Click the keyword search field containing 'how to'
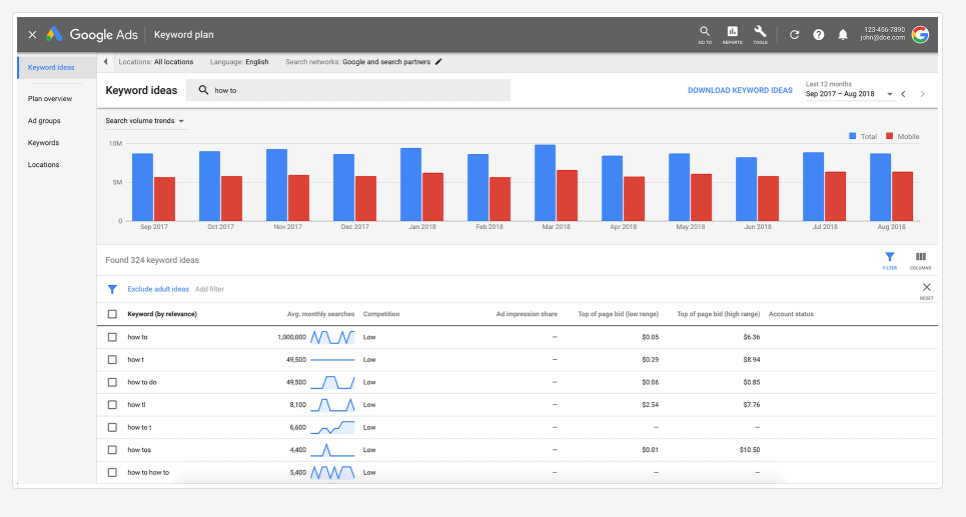Screen dimensions: 966x517 tap(348, 90)
